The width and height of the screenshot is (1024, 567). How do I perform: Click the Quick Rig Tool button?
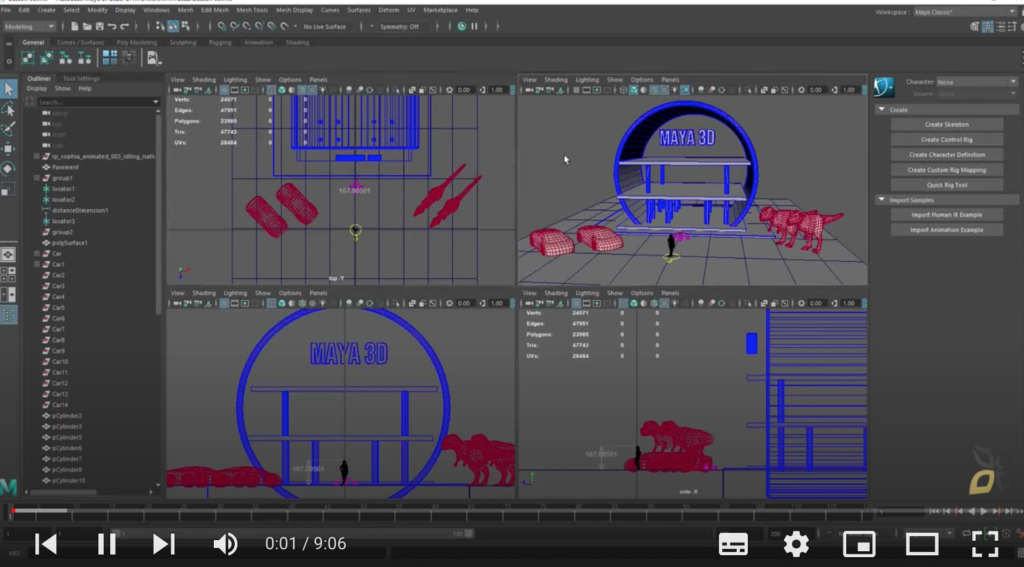(x=946, y=185)
